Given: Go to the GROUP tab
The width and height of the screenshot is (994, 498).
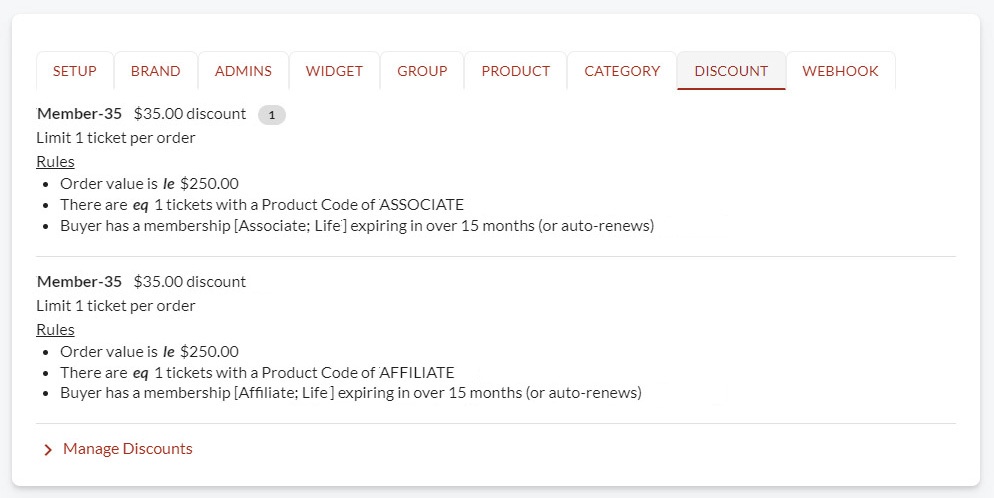Looking at the screenshot, I should coord(422,71).
